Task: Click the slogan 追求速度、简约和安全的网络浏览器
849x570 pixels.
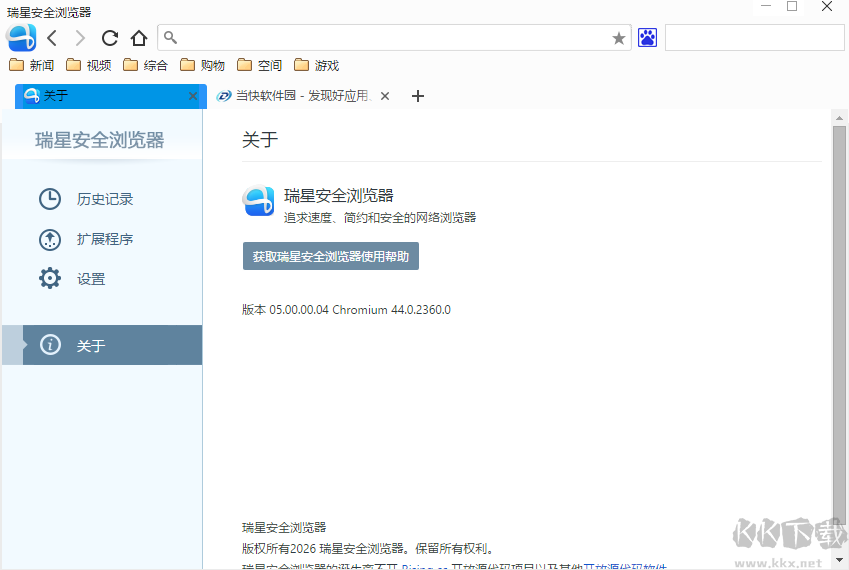Action: click(x=380, y=218)
